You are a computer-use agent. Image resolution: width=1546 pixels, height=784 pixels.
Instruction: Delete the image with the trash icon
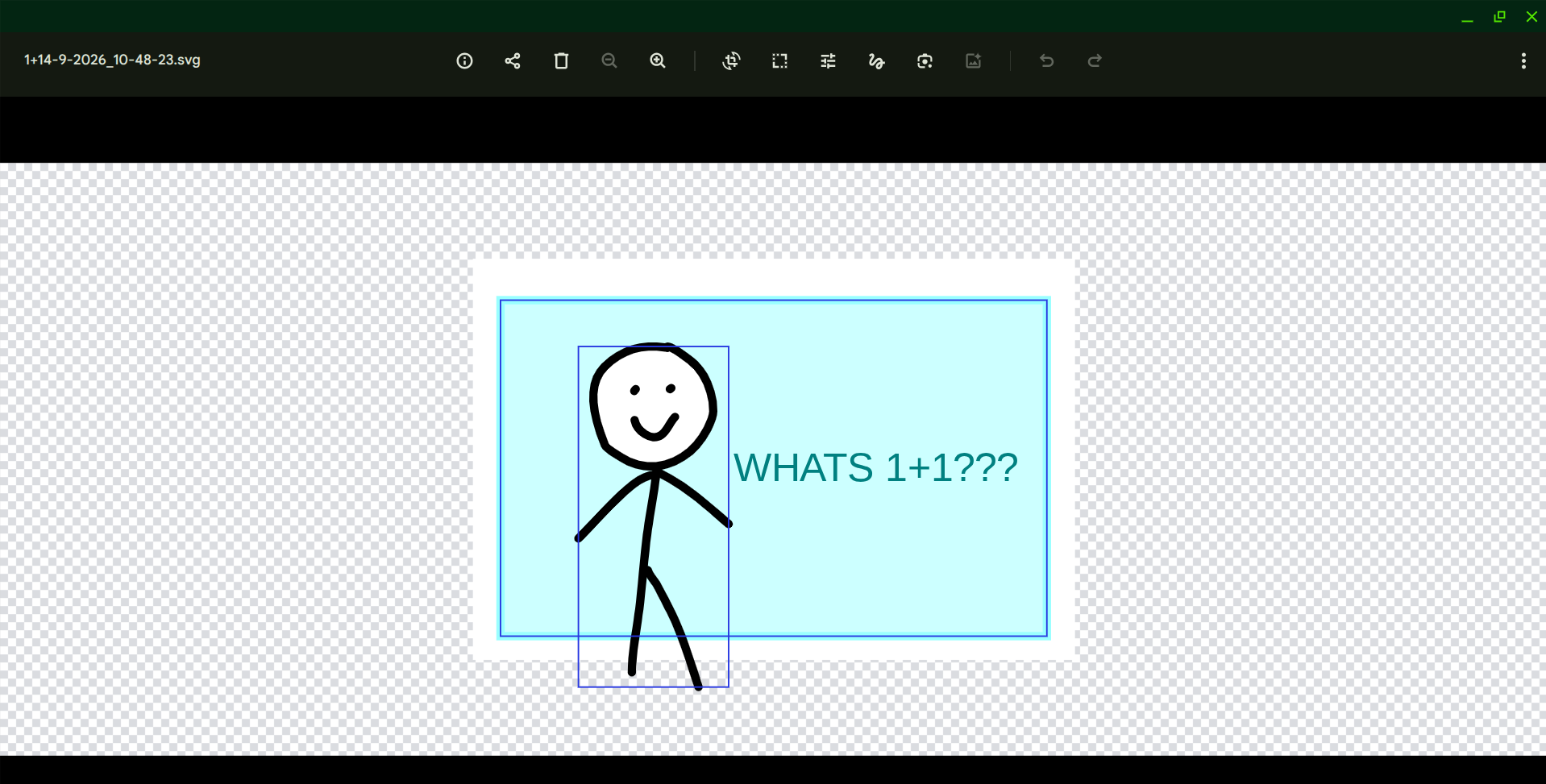pos(561,61)
